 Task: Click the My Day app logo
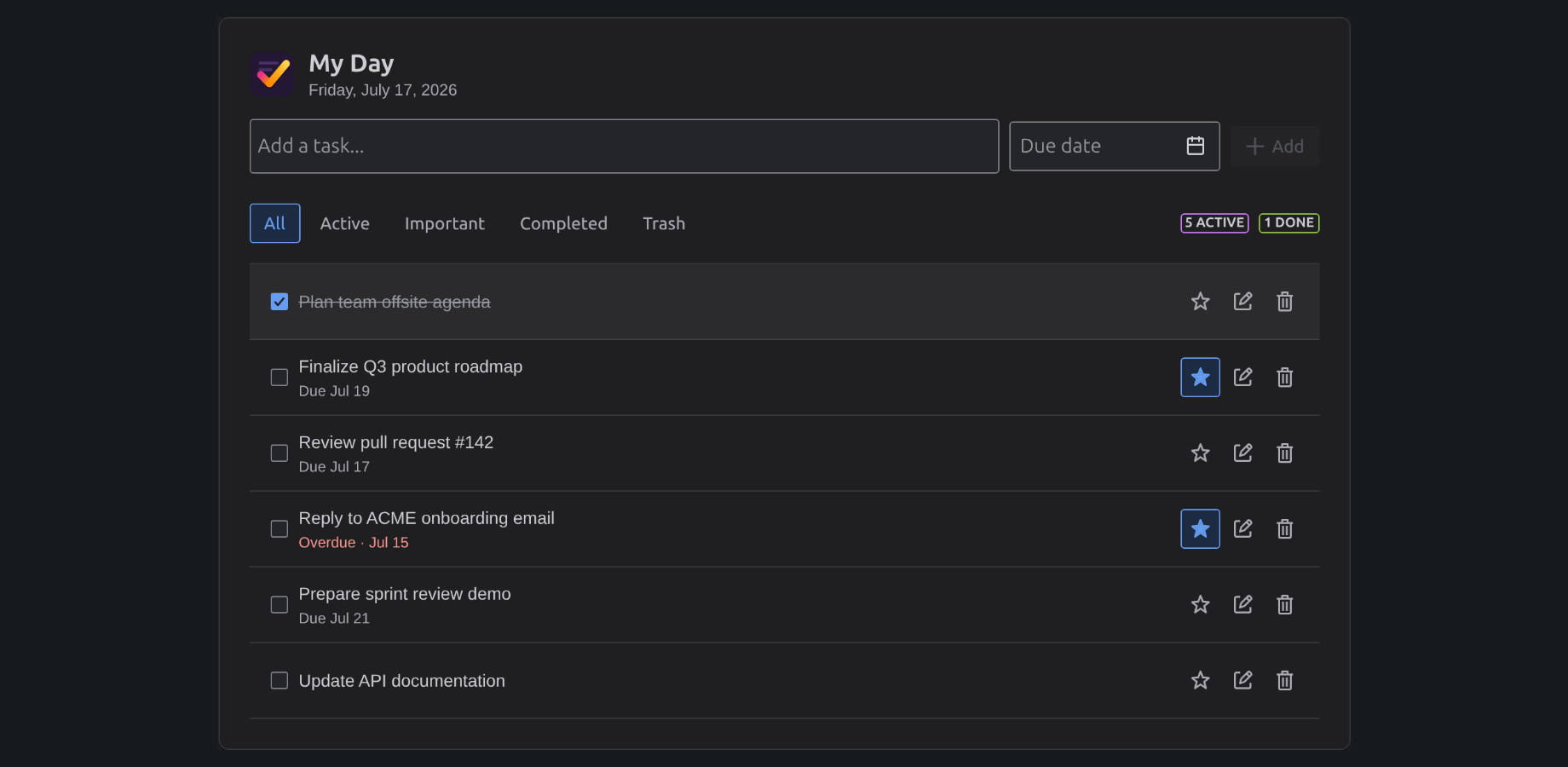272,75
